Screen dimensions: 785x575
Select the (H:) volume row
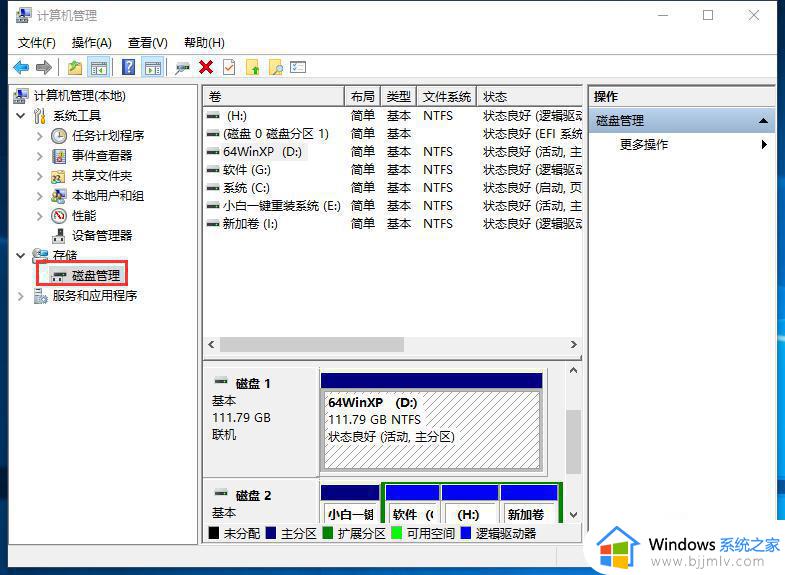click(x=393, y=116)
